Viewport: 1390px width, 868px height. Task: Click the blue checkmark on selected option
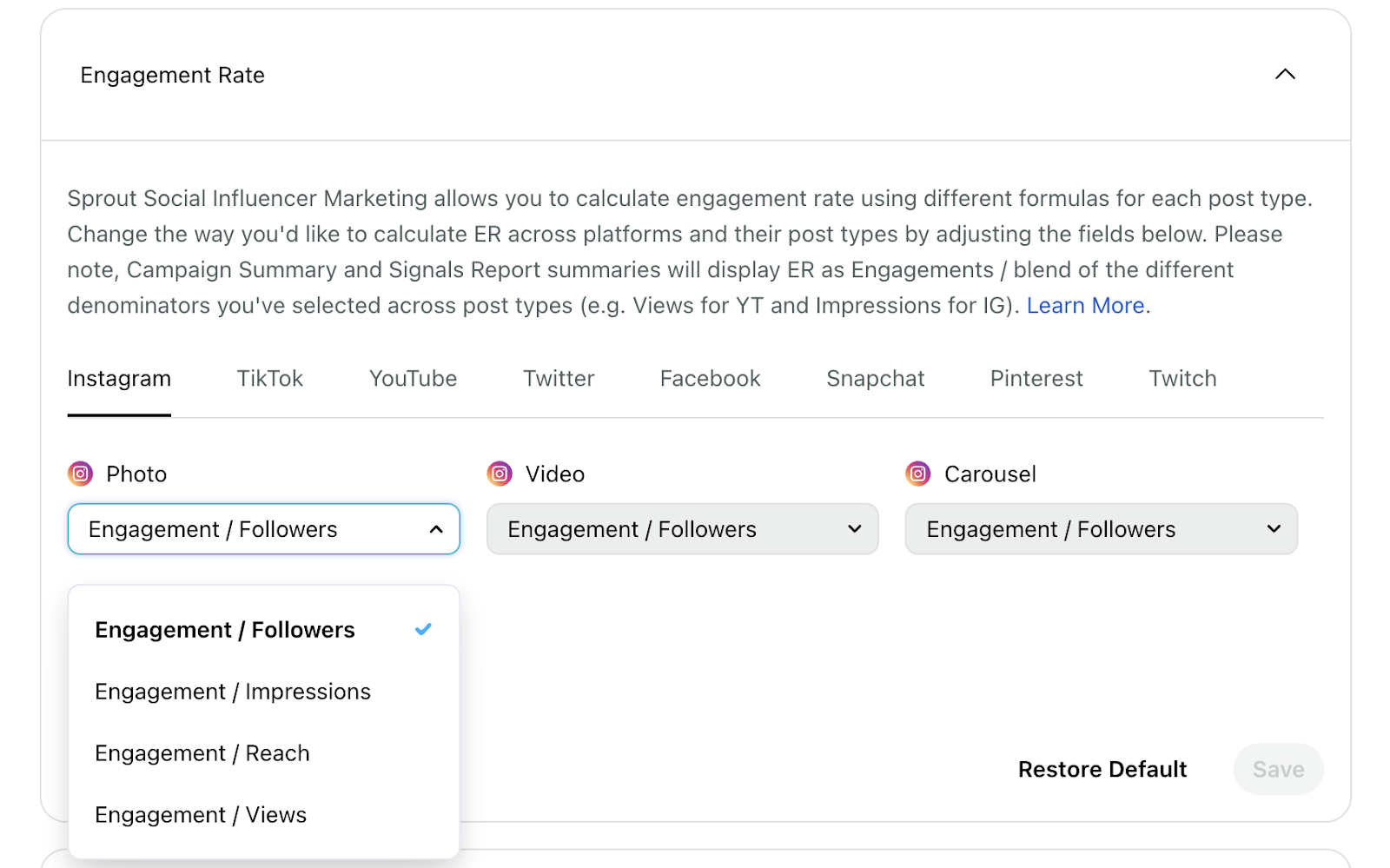pyautogui.click(x=423, y=629)
